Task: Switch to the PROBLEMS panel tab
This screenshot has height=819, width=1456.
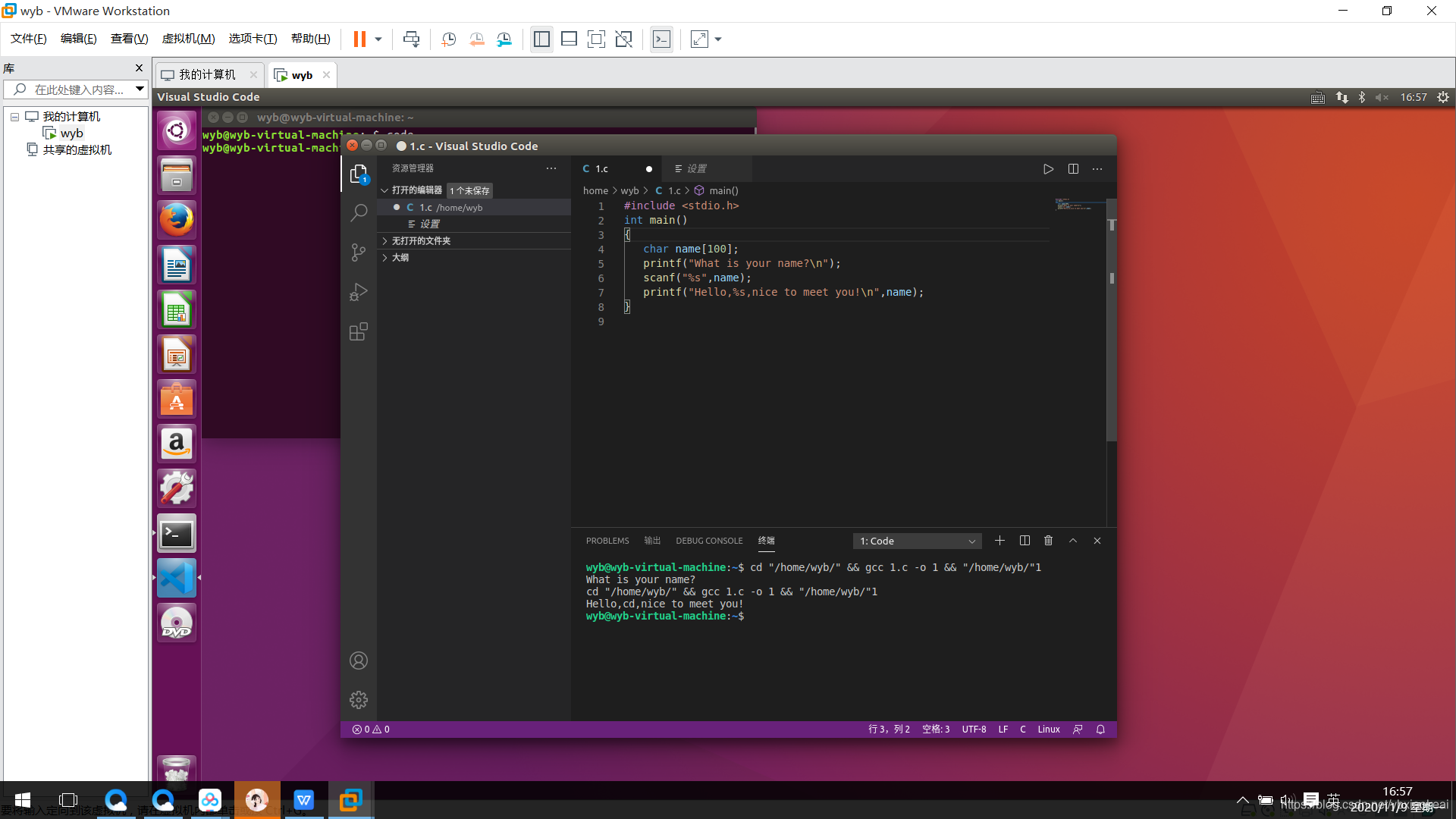Action: click(607, 541)
